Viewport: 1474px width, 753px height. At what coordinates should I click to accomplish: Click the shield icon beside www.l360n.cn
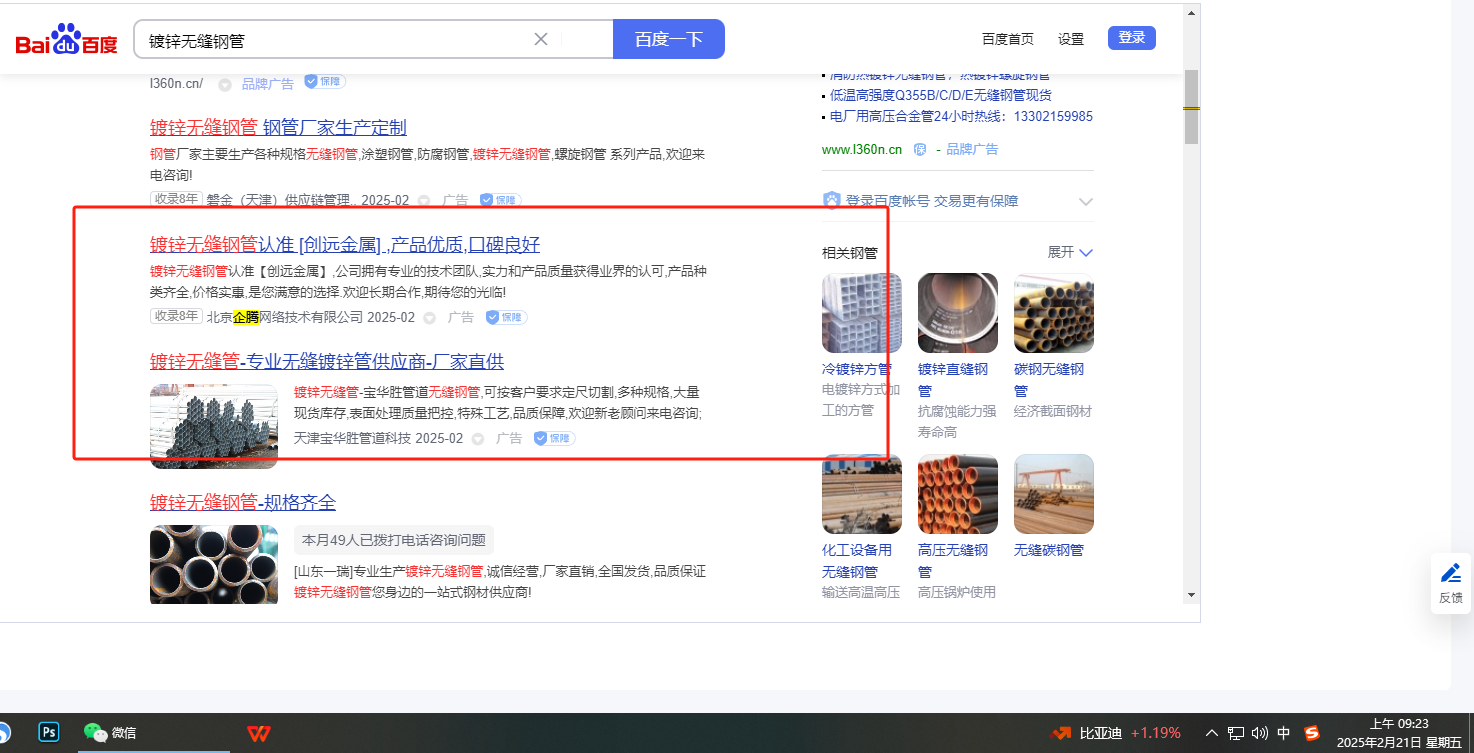920,149
